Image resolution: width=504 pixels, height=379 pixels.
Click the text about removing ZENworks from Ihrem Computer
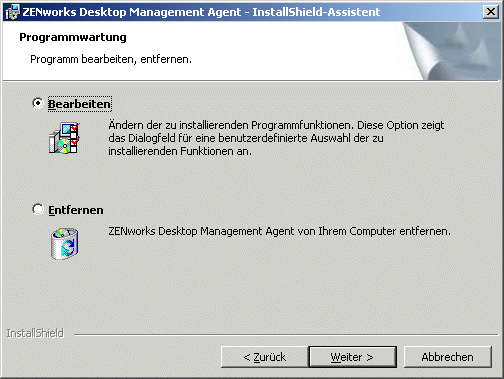279,231
